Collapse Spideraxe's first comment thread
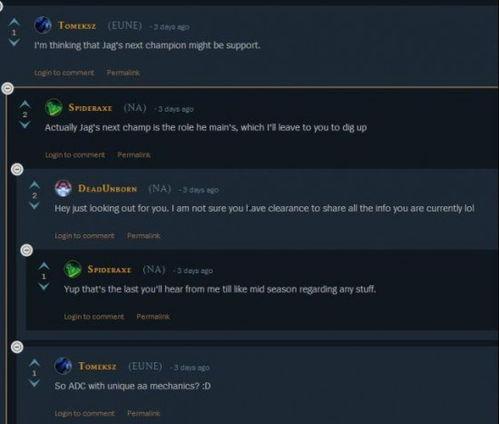The width and height of the screenshot is (499, 424). point(8,88)
